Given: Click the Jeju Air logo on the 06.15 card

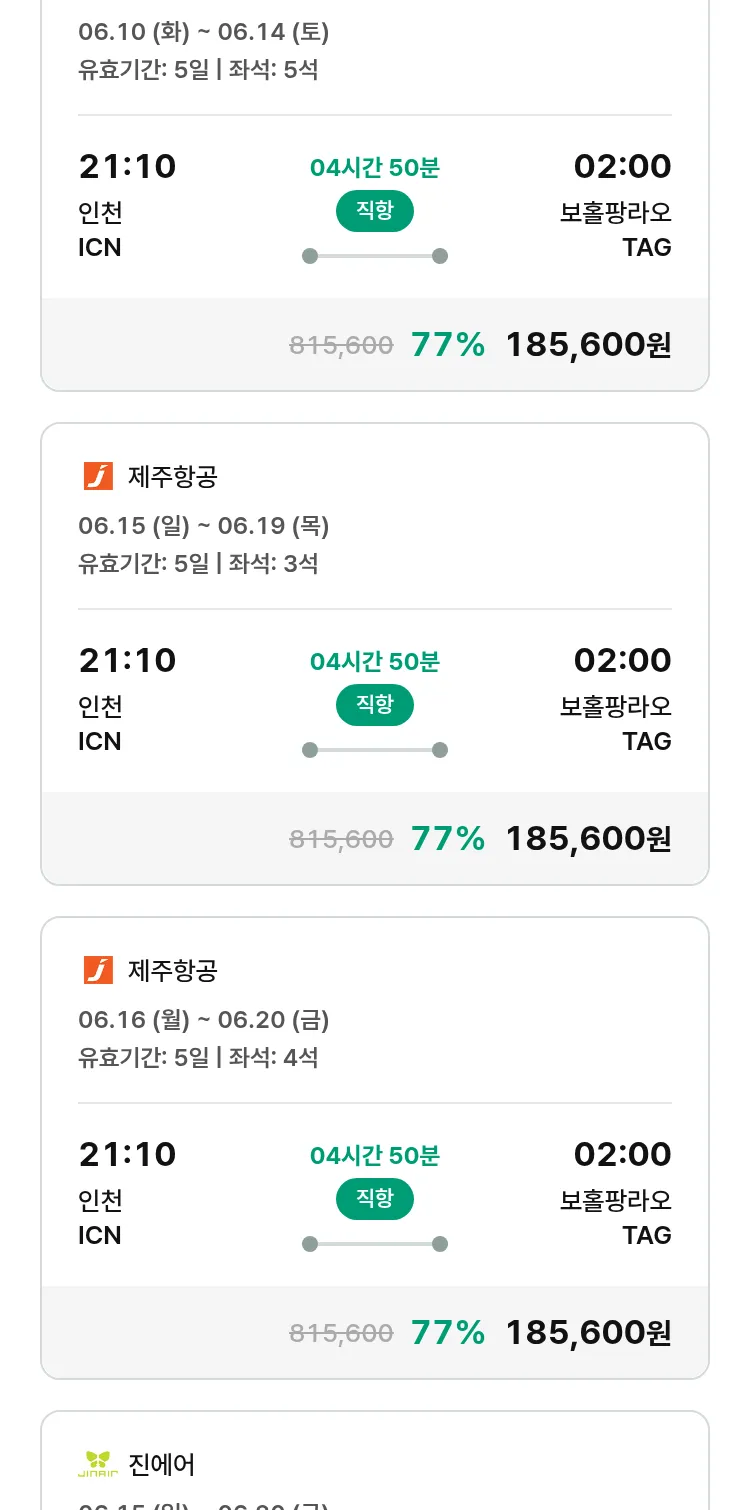Looking at the screenshot, I should [98, 476].
